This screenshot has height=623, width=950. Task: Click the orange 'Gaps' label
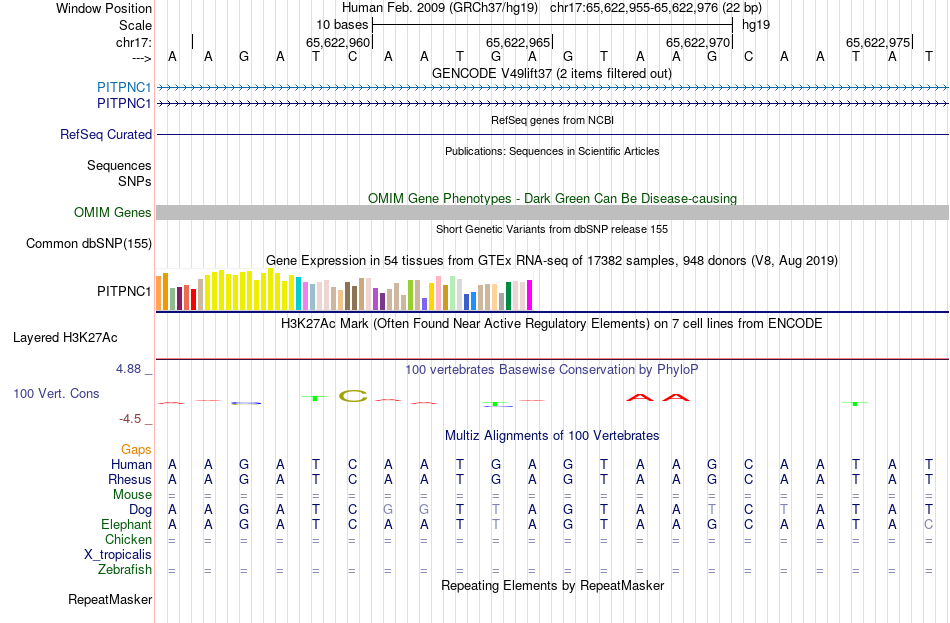[x=136, y=450]
